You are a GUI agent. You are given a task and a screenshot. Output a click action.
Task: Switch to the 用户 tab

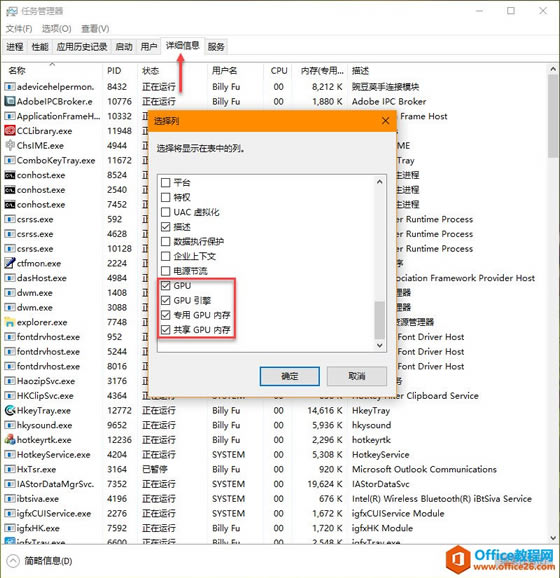pyautogui.click(x=149, y=47)
